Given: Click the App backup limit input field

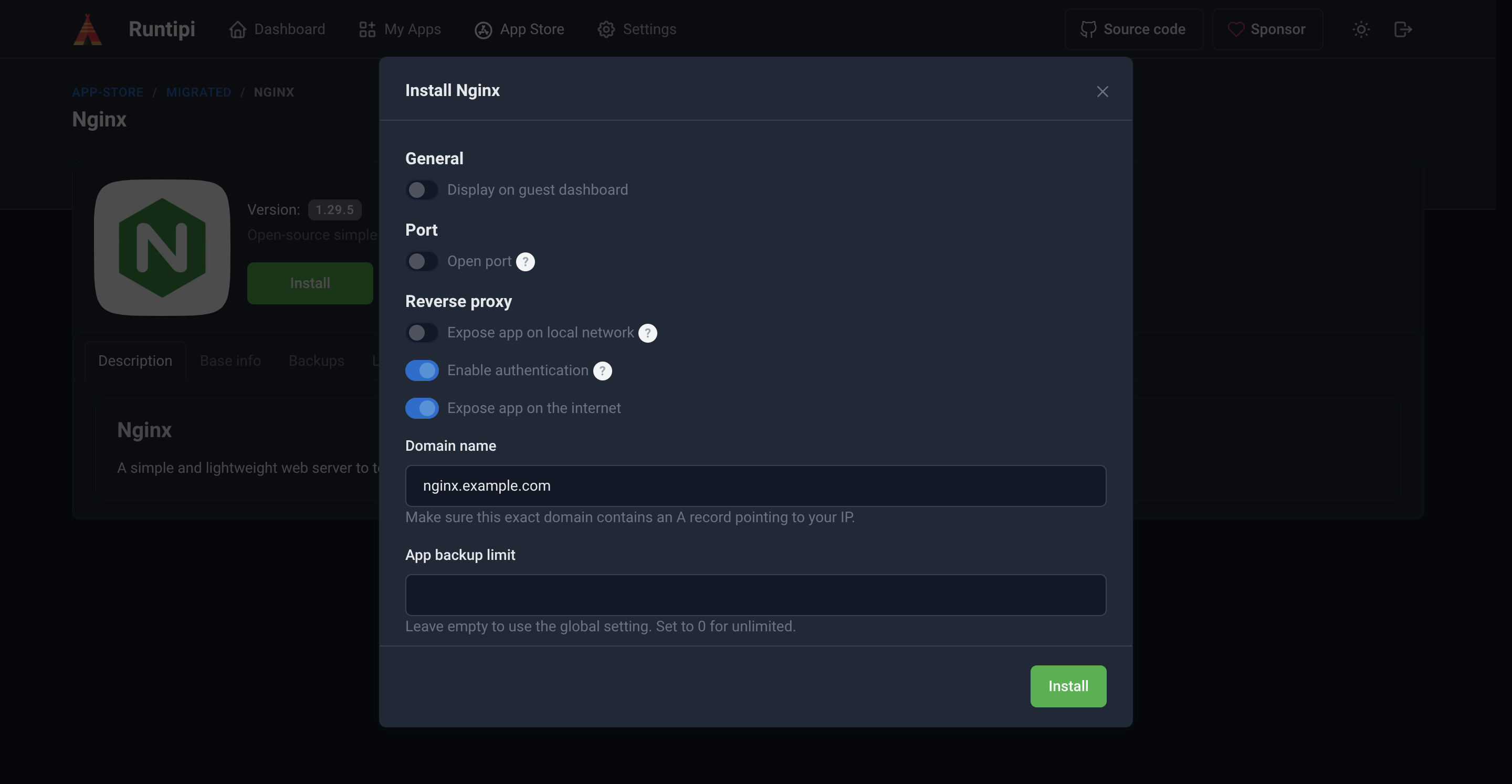Looking at the screenshot, I should (x=755, y=595).
